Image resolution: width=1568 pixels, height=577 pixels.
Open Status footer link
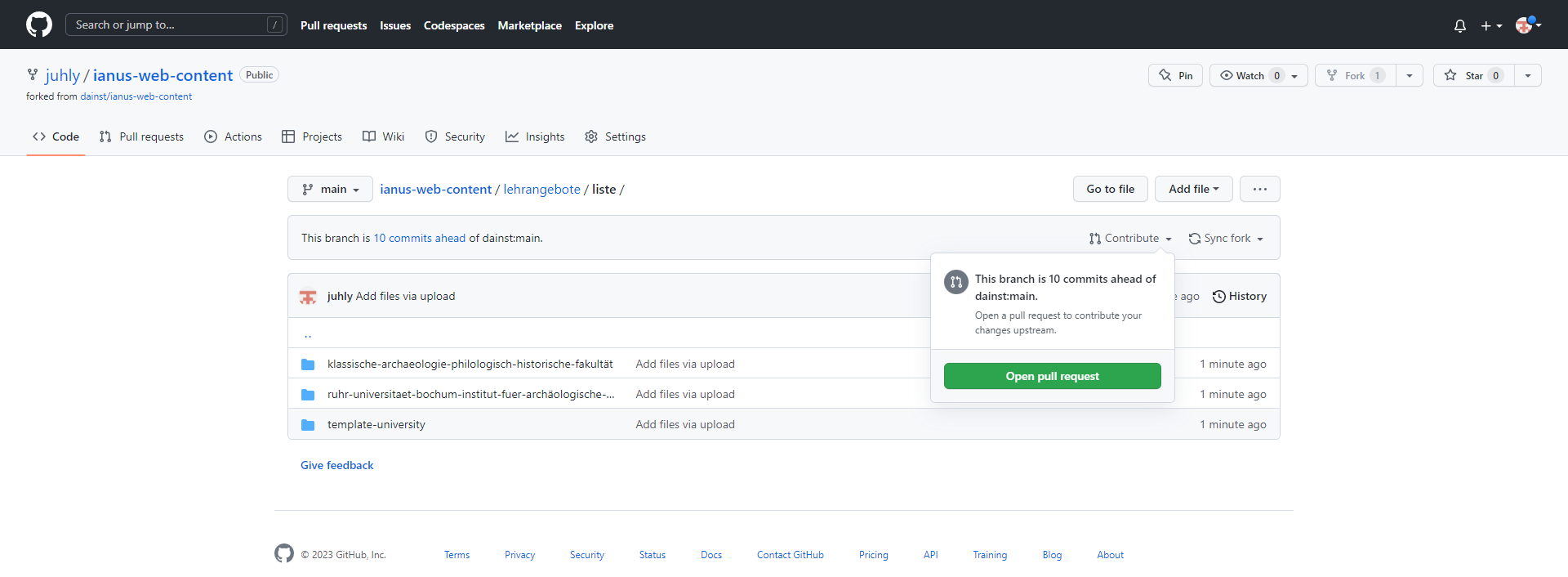pyautogui.click(x=652, y=555)
